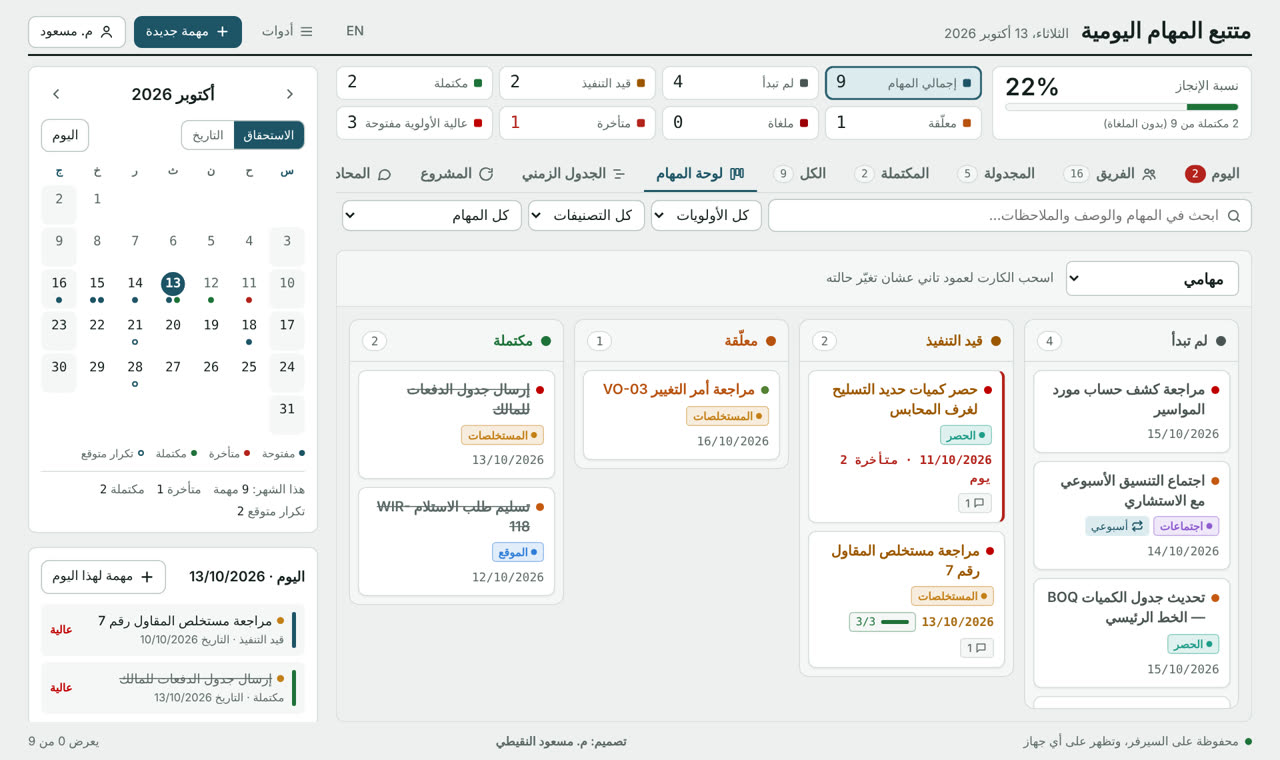Viewport: 1280px width, 760px height.
Task: Expand the كل التصنيفات dropdown
Action: [586, 215]
